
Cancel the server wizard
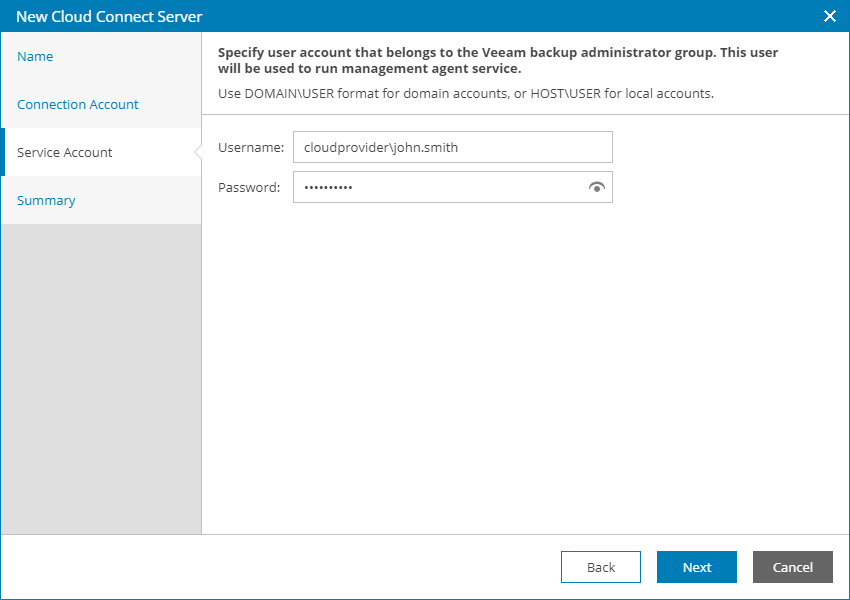click(793, 567)
